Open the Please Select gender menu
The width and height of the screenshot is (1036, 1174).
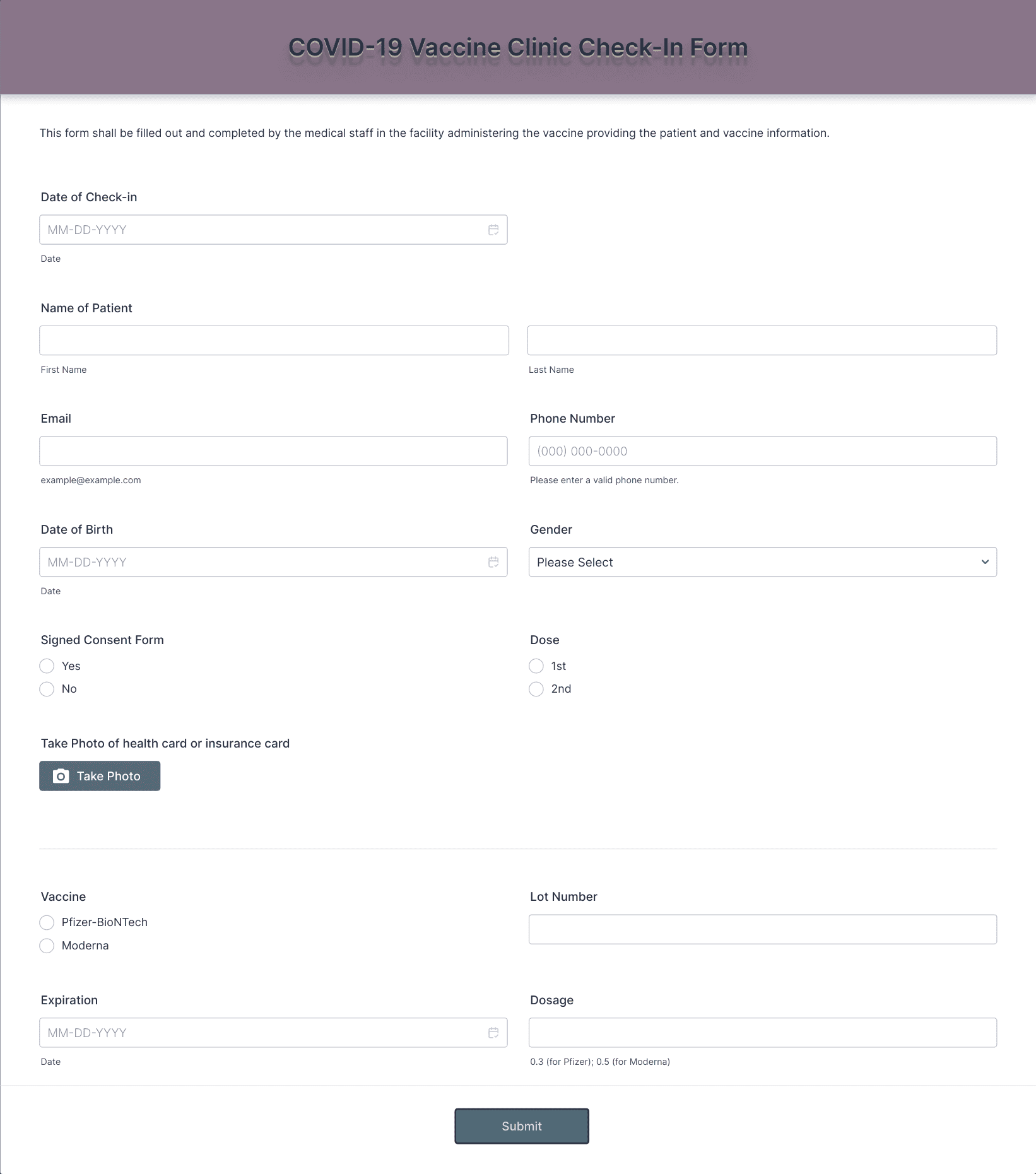click(763, 562)
